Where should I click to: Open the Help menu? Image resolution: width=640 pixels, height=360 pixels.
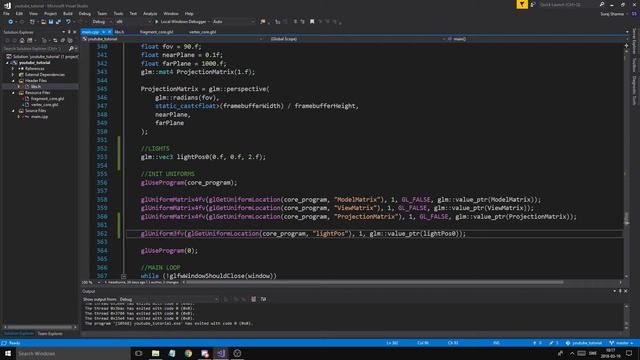(x=189, y=13)
